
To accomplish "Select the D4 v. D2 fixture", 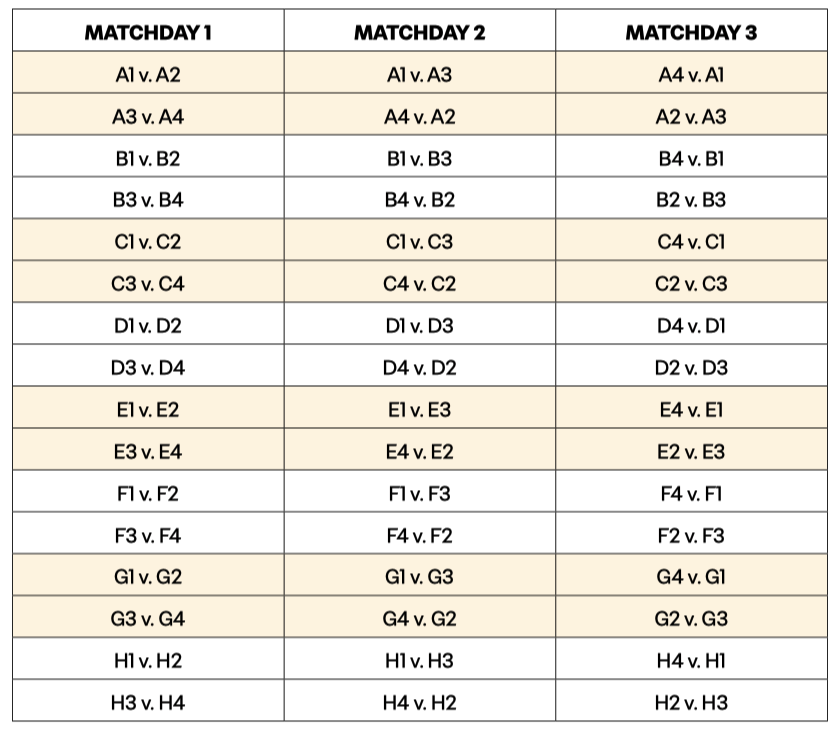I will 420,368.
